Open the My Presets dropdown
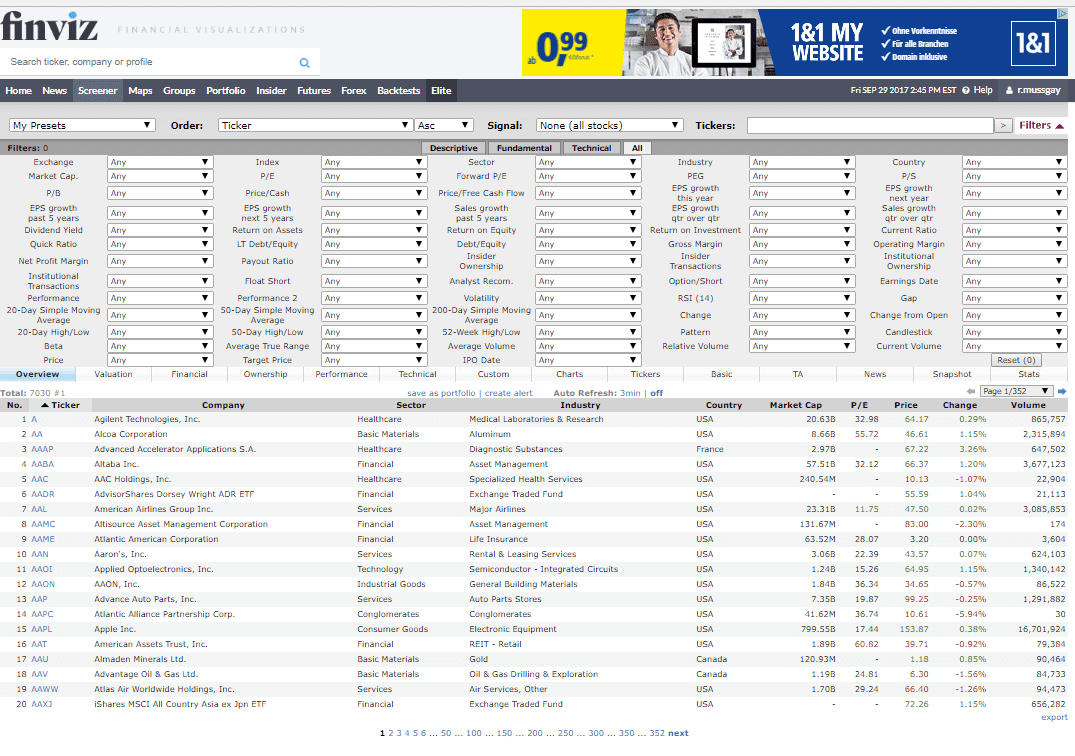The height and width of the screenshot is (756, 1075). pos(83,126)
